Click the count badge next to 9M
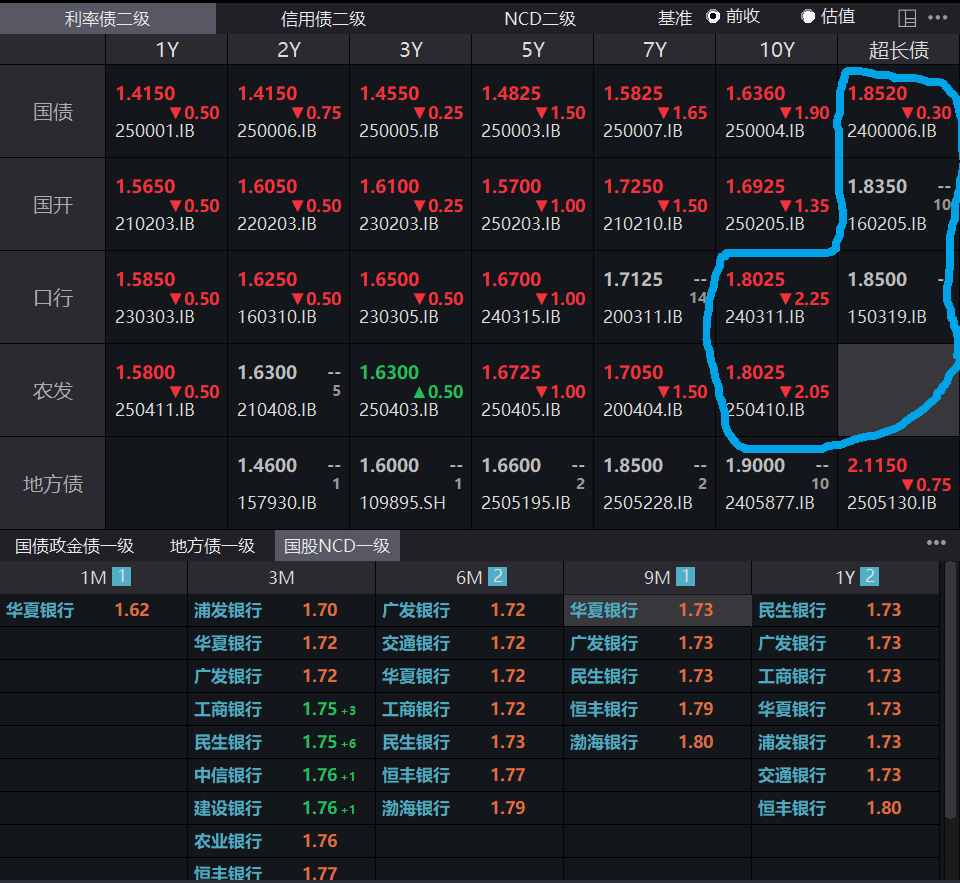The width and height of the screenshot is (960, 883). (x=685, y=576)
